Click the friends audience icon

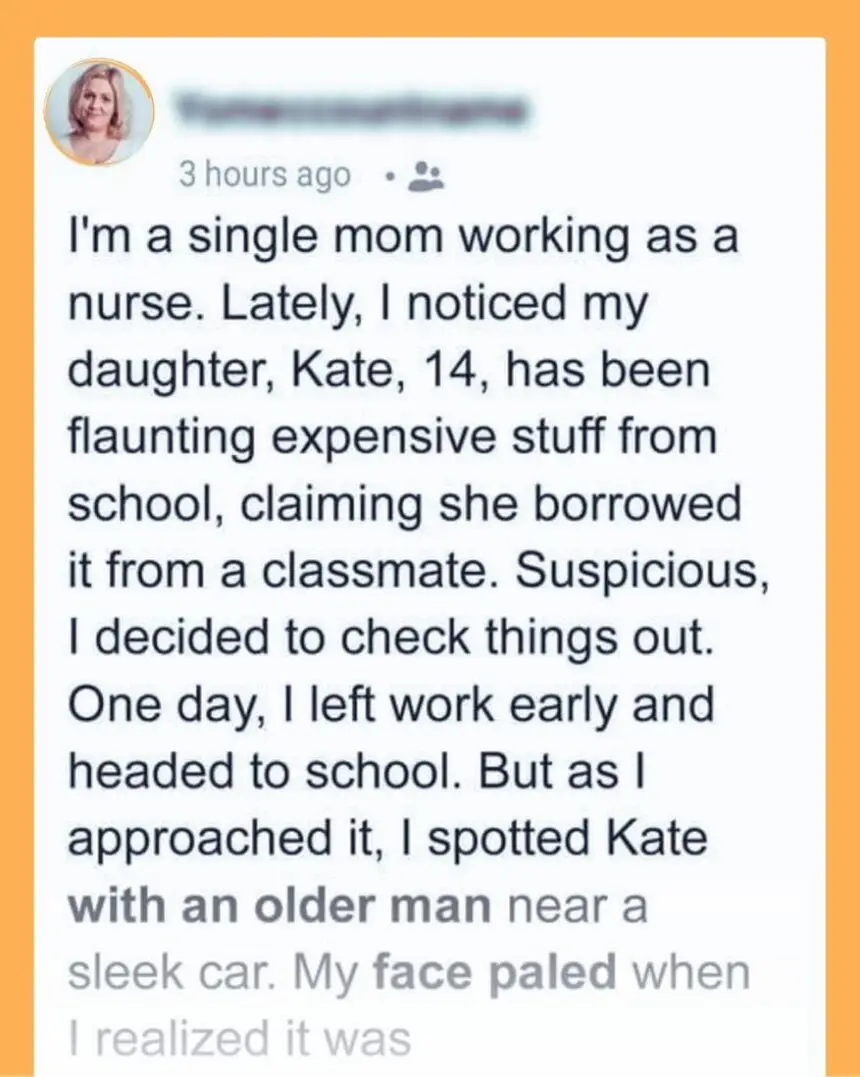(x=428, y=175)
